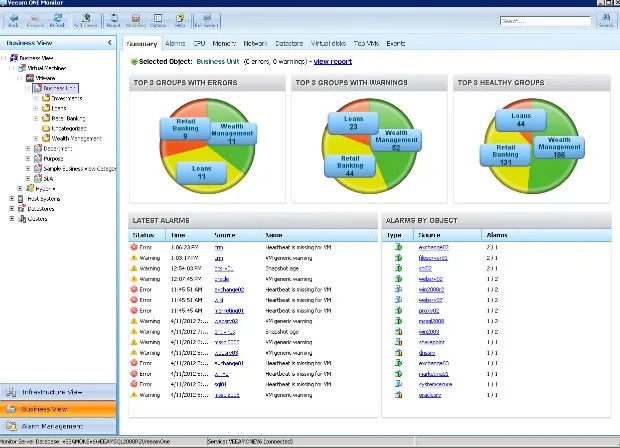Click the Search binoculars icon
Viewport: 620px width, 448px height.
click(606, 20)
